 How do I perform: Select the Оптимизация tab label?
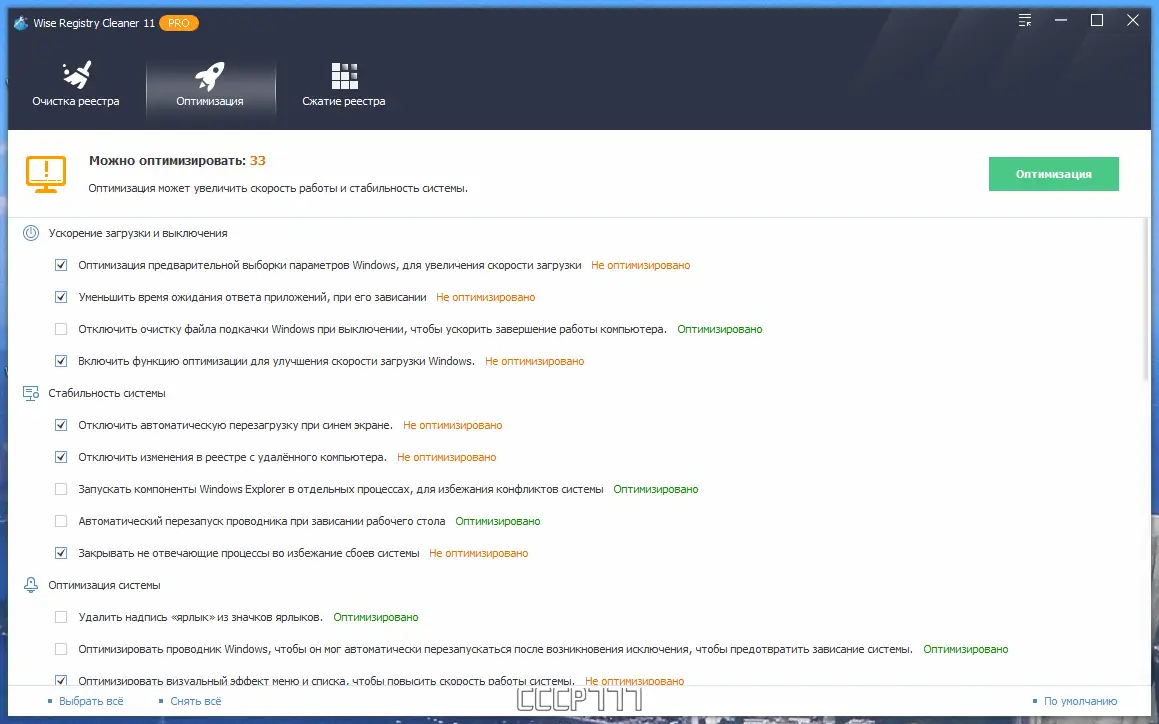coord(210,101)
